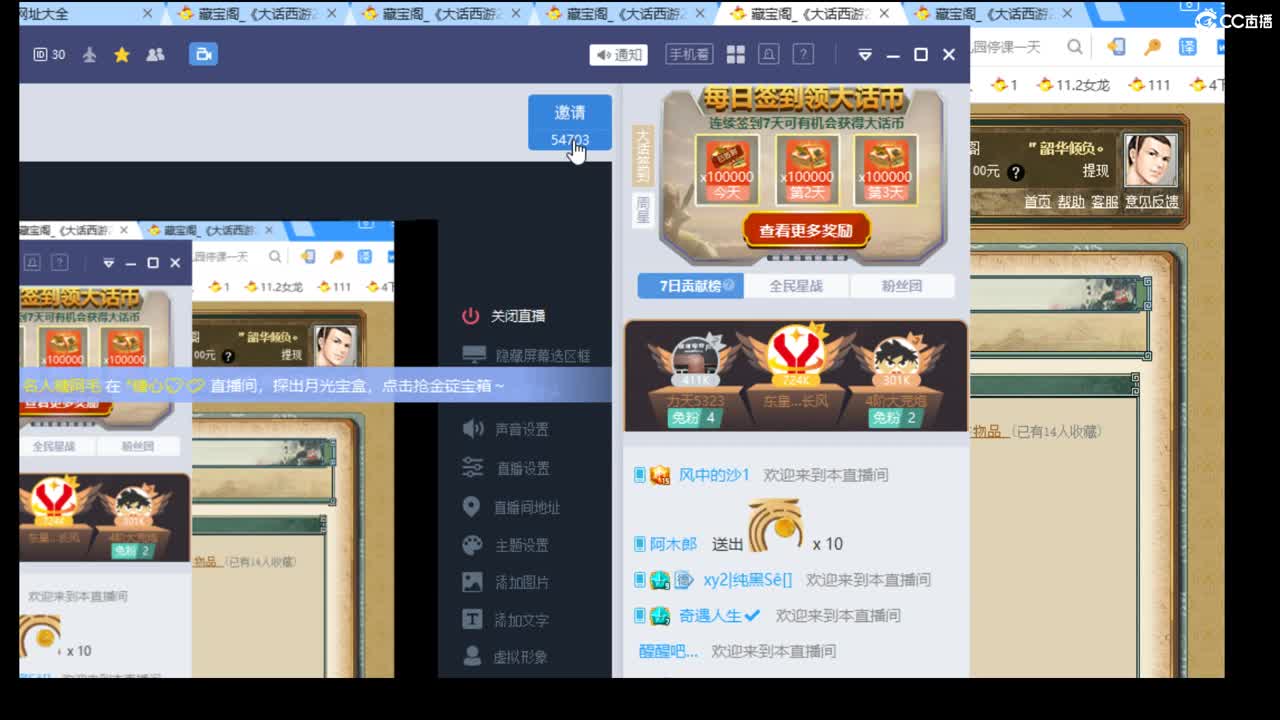Click the gift coin icon sent by 阿木郎

(x=777, y=528)
